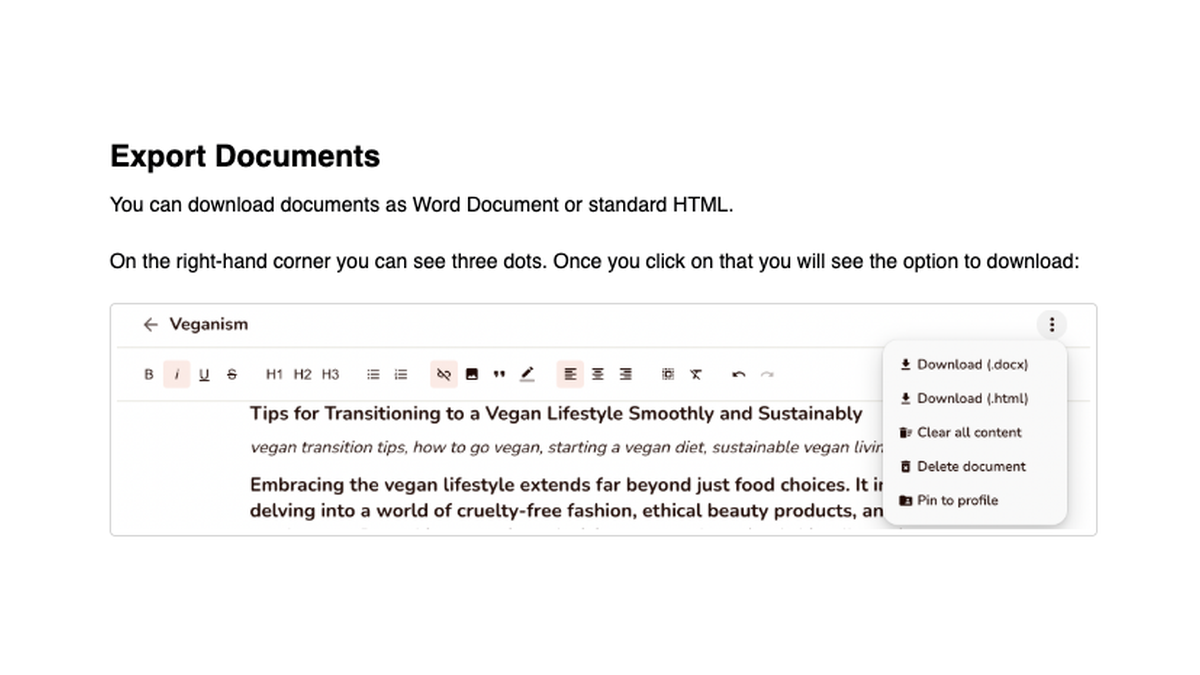Redo the last change
This screenshot has height=675, width=1200.
pos(767,375)
